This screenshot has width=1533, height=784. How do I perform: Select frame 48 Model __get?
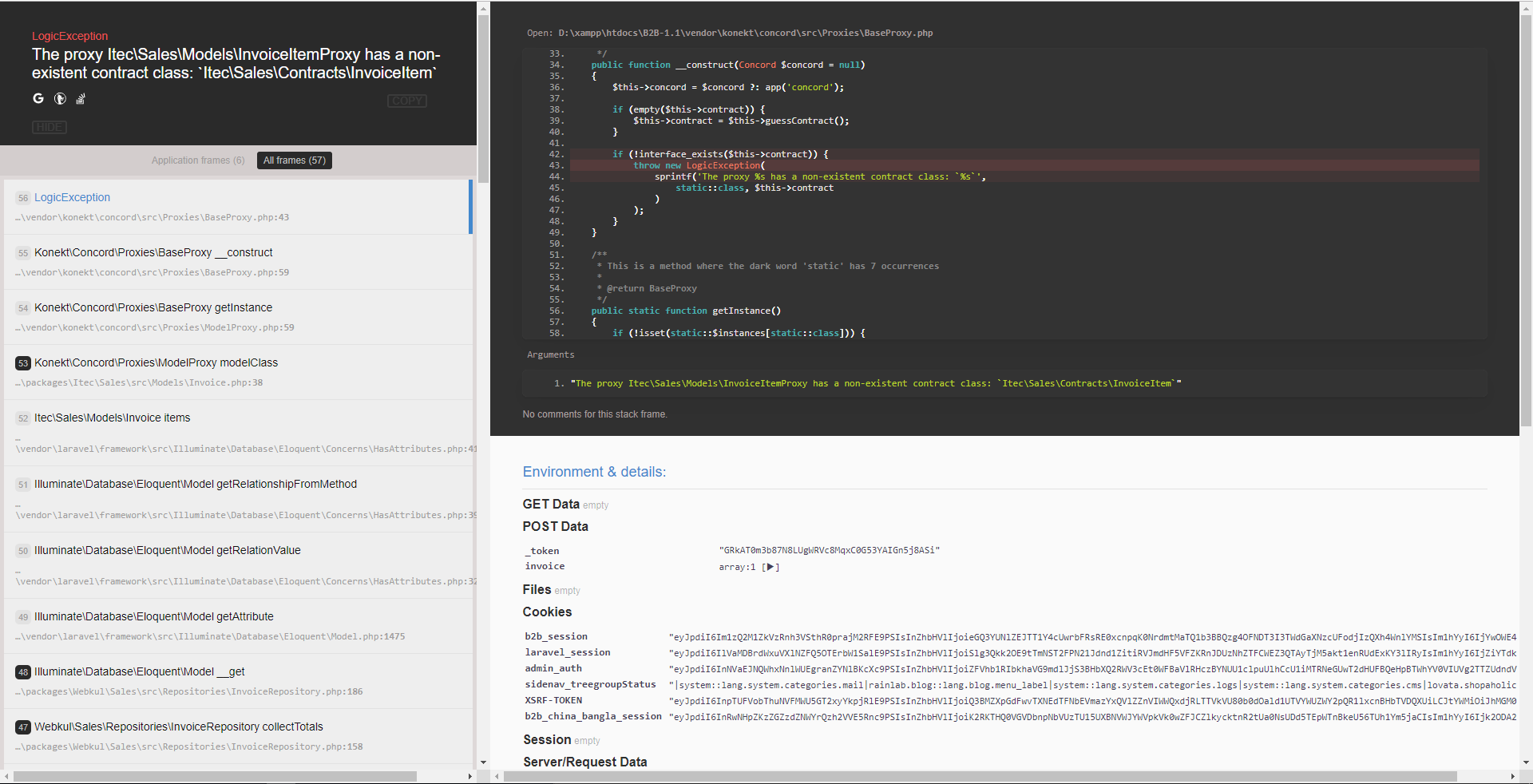(x=238, y=681)
